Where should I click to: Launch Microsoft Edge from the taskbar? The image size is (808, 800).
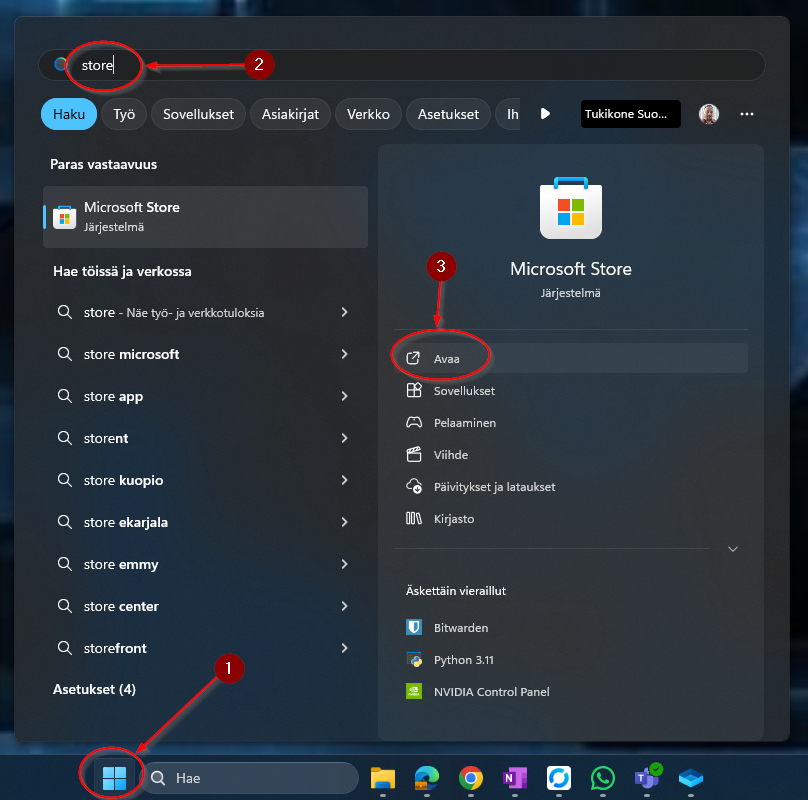pos(427,778)
